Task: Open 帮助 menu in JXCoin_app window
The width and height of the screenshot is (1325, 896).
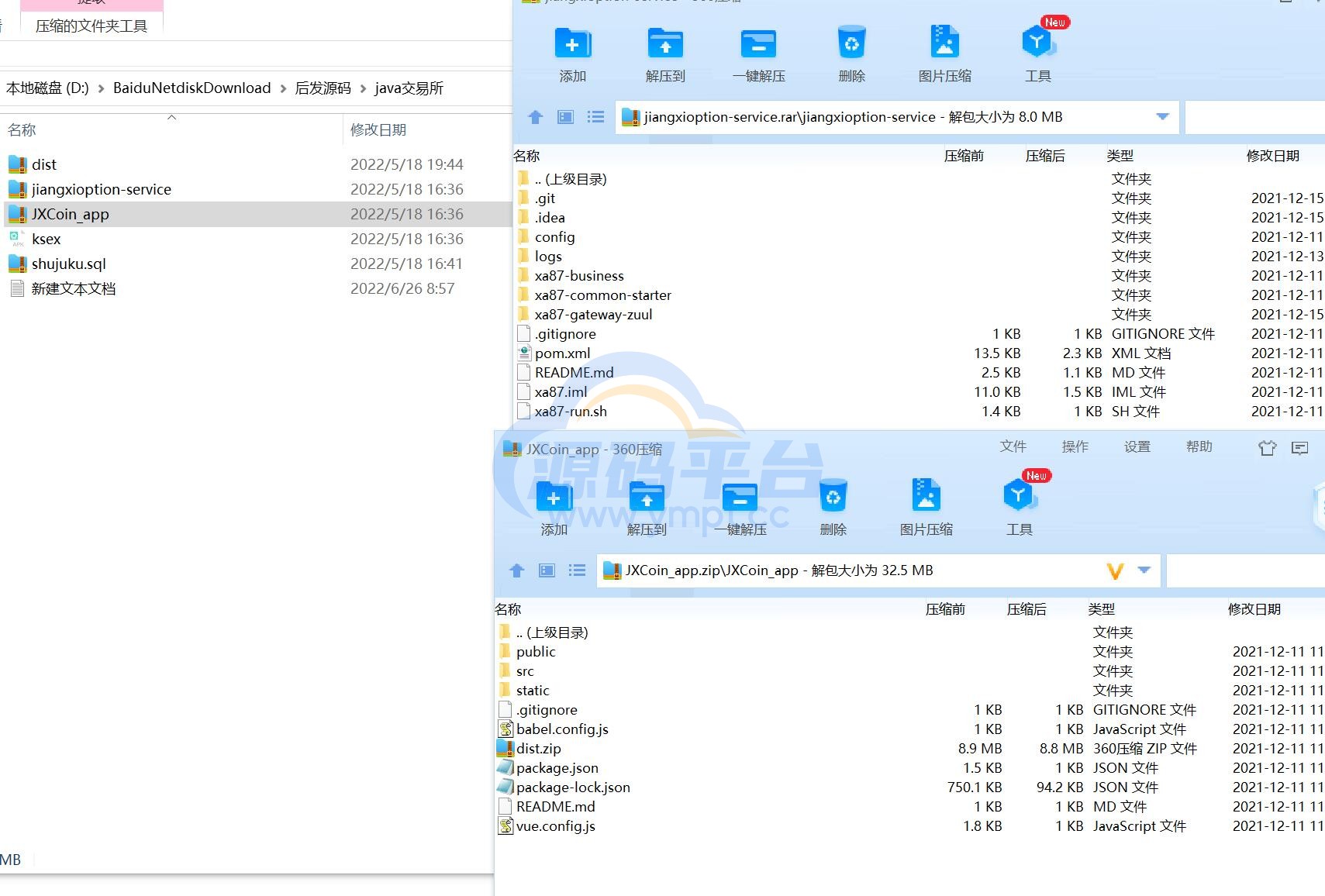Action: (x=1199, y=446)
